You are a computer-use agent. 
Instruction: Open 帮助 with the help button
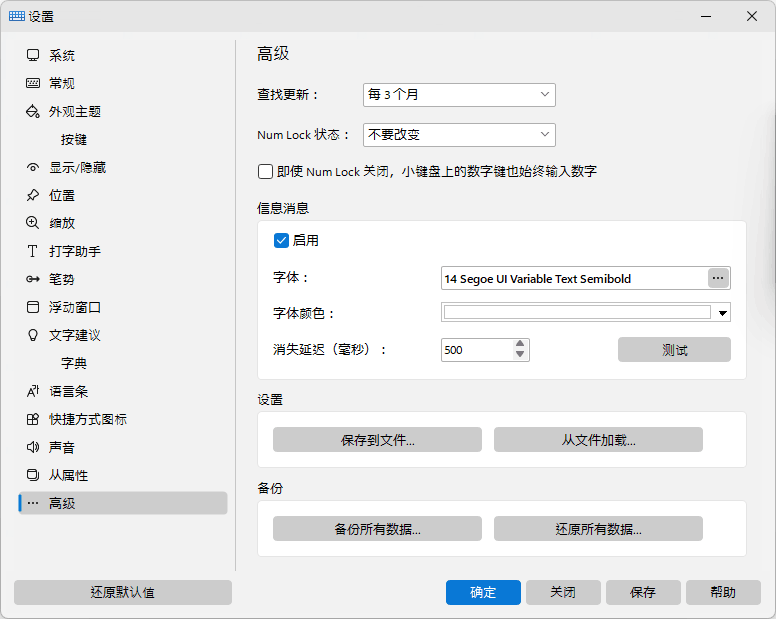(723, 592)
